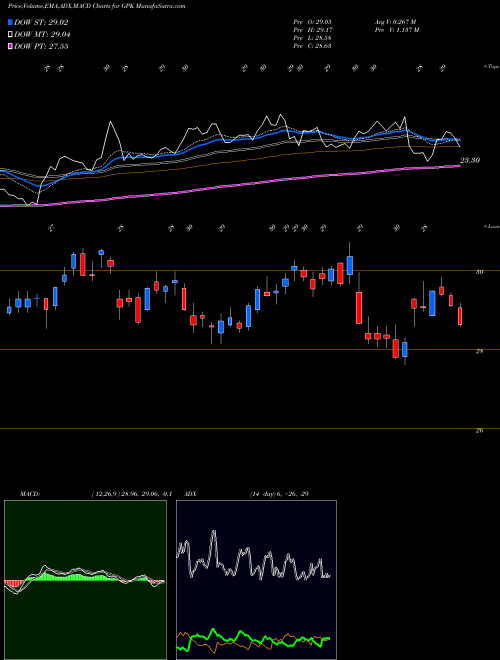Select the 'DOW ST: 29.02' legend text
The width and height of the screenshot is (500, 660).
point(41,22)
